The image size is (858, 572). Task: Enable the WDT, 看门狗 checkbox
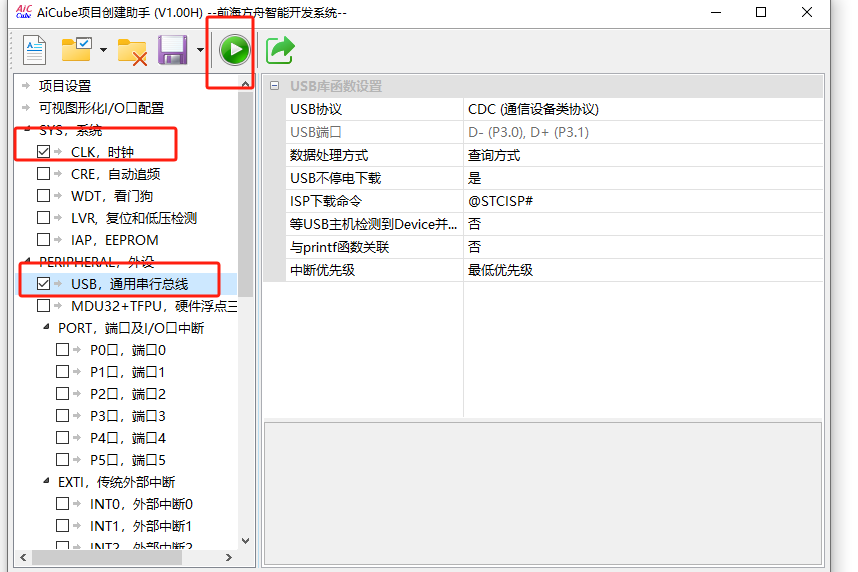[x=44, y=195]
